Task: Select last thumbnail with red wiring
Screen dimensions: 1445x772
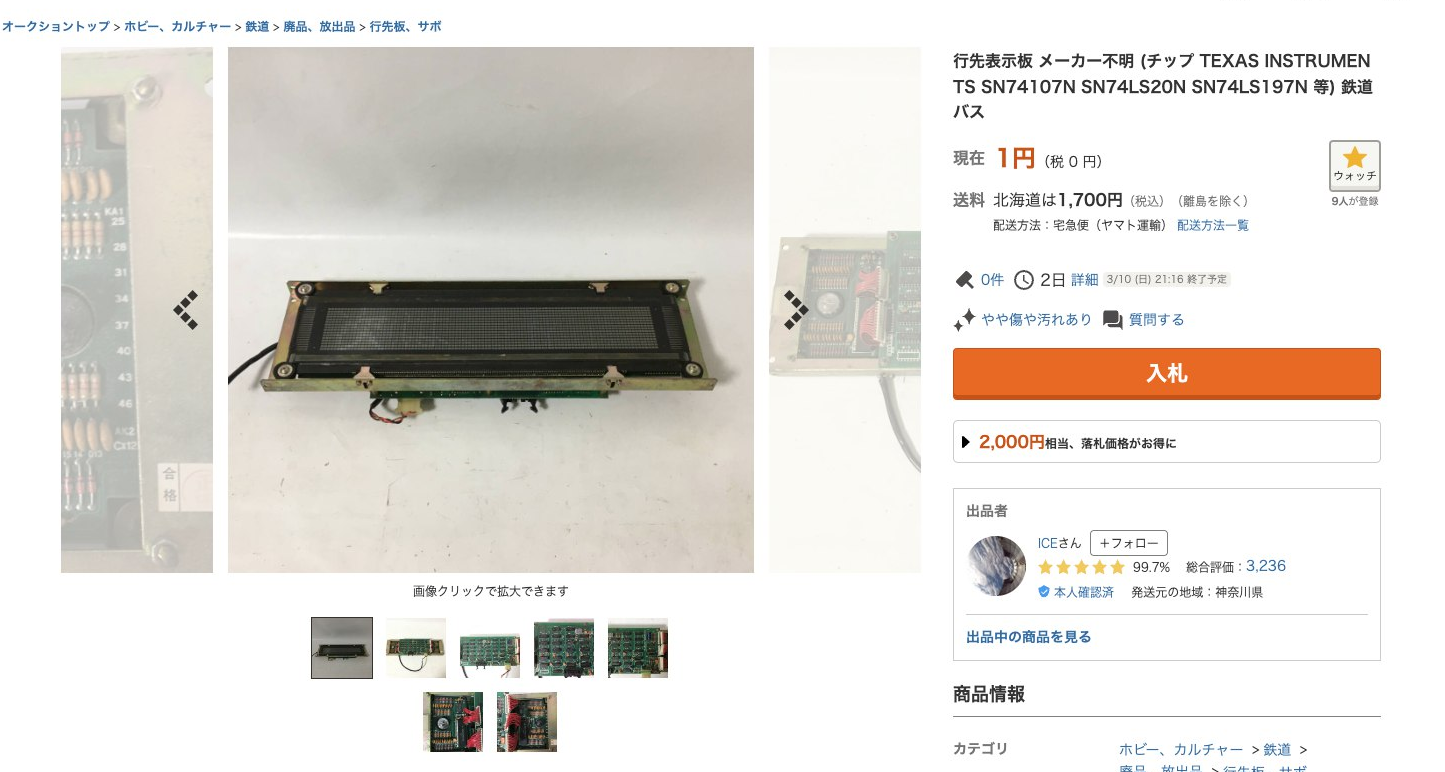Action: click(x=527, y=722)
